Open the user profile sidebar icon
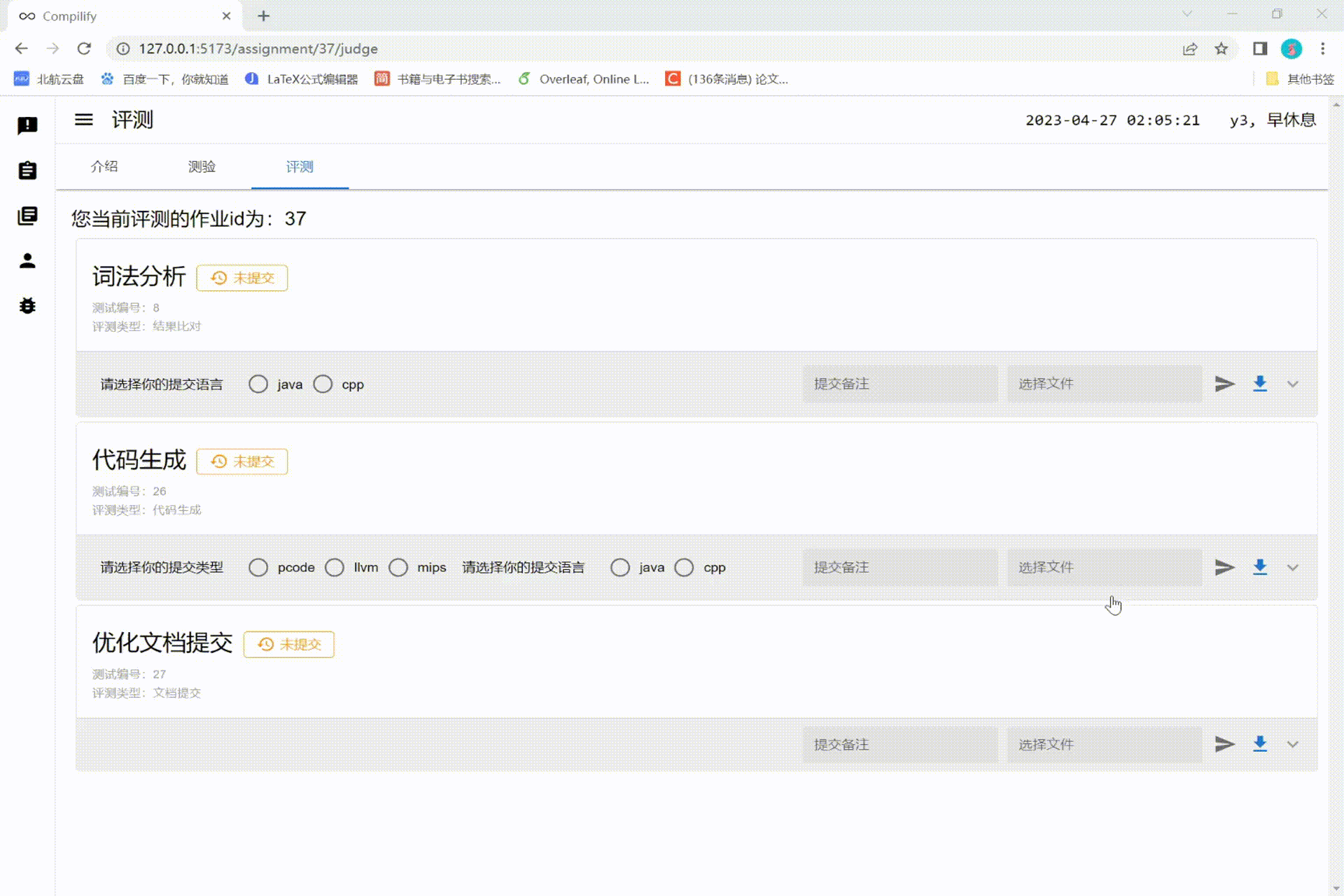The image size is (1344, 896). 27,261
